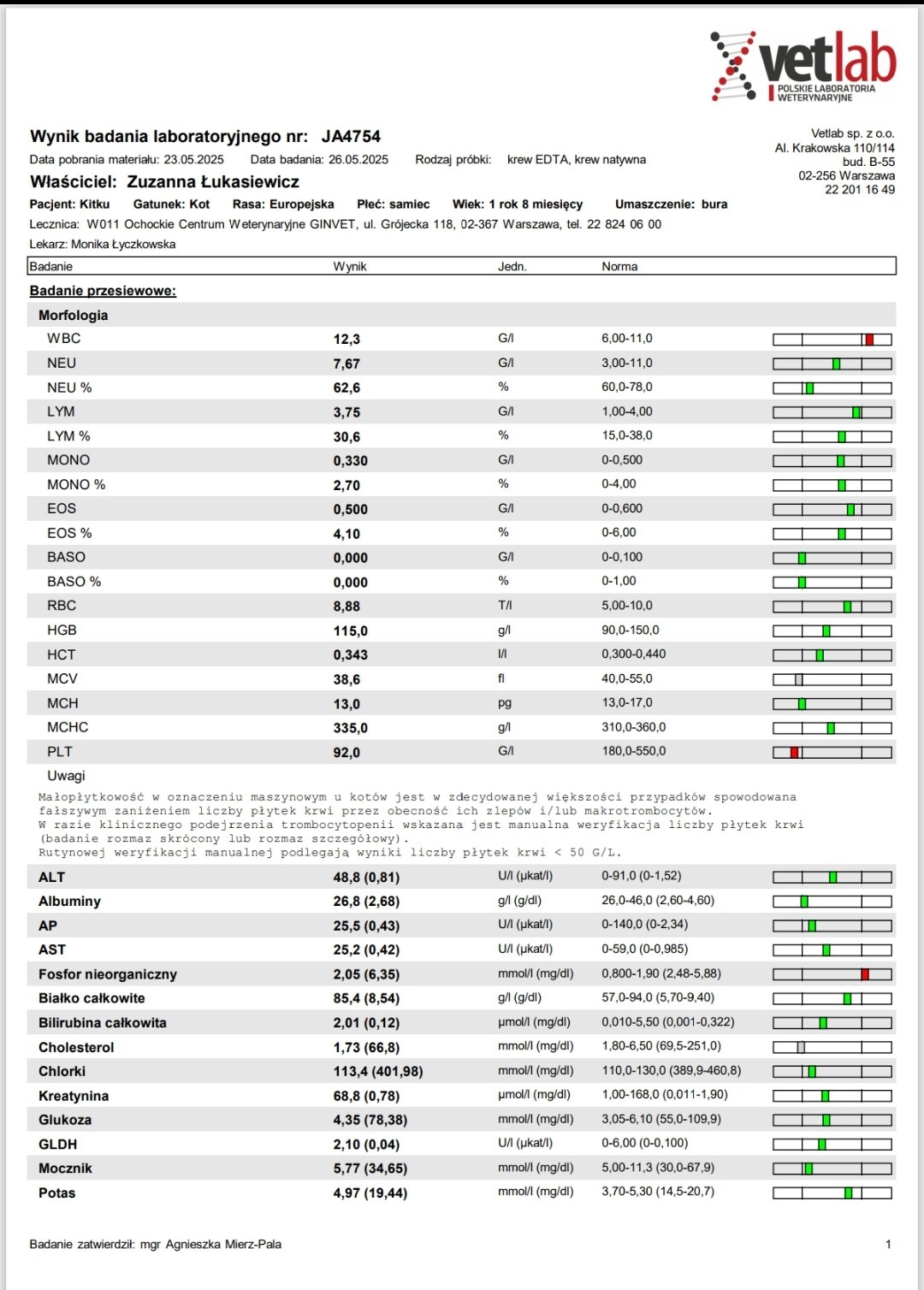Click the "Uwagi" label
Screen dimensions: 924x1290
tap(66, 776)
